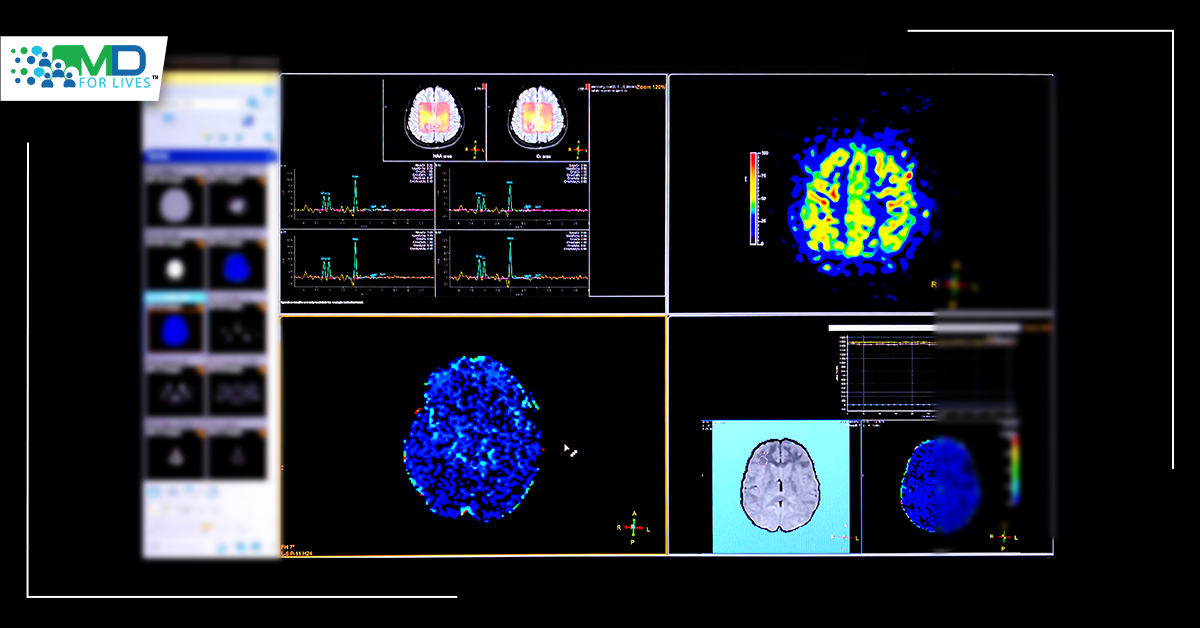Image resolution: width=1200 pixels, height=628 pixels.
Task: Select the NAA area metabolite map
Action: point(434,117)
